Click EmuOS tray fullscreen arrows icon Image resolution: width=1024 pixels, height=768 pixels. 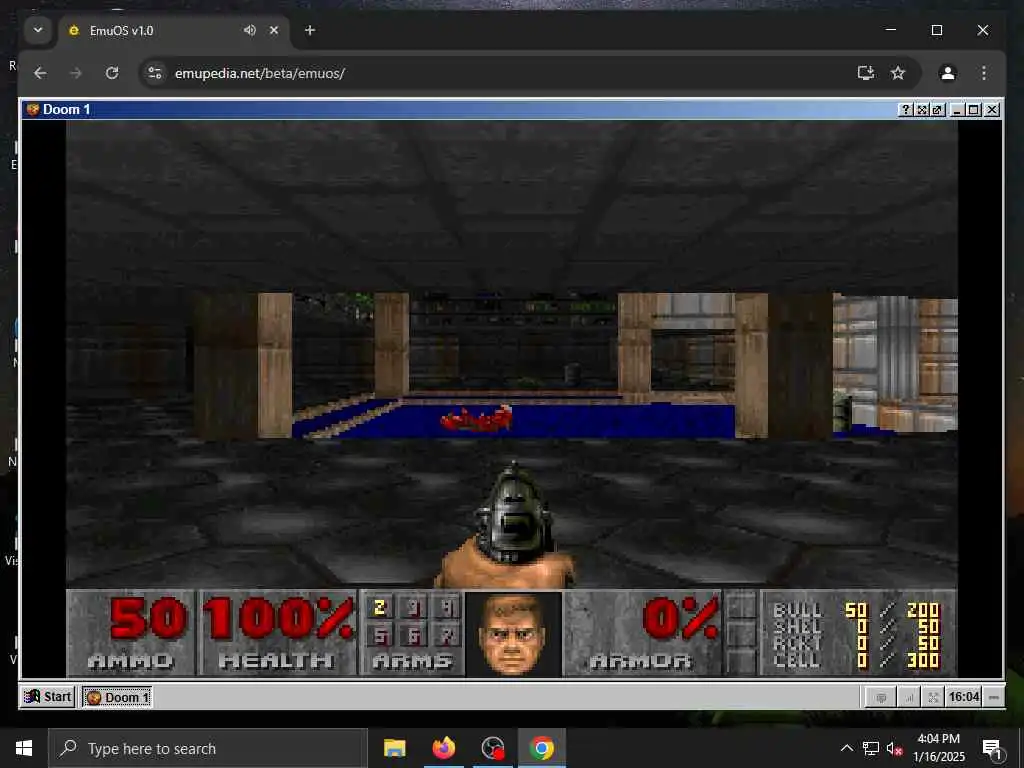click(x=933, y=697)
